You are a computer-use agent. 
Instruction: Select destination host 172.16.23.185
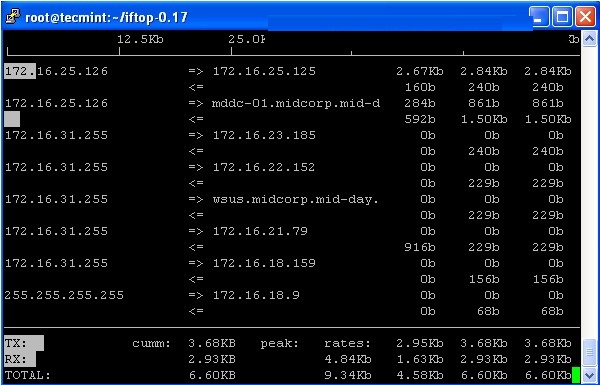(x=264, y=135)
